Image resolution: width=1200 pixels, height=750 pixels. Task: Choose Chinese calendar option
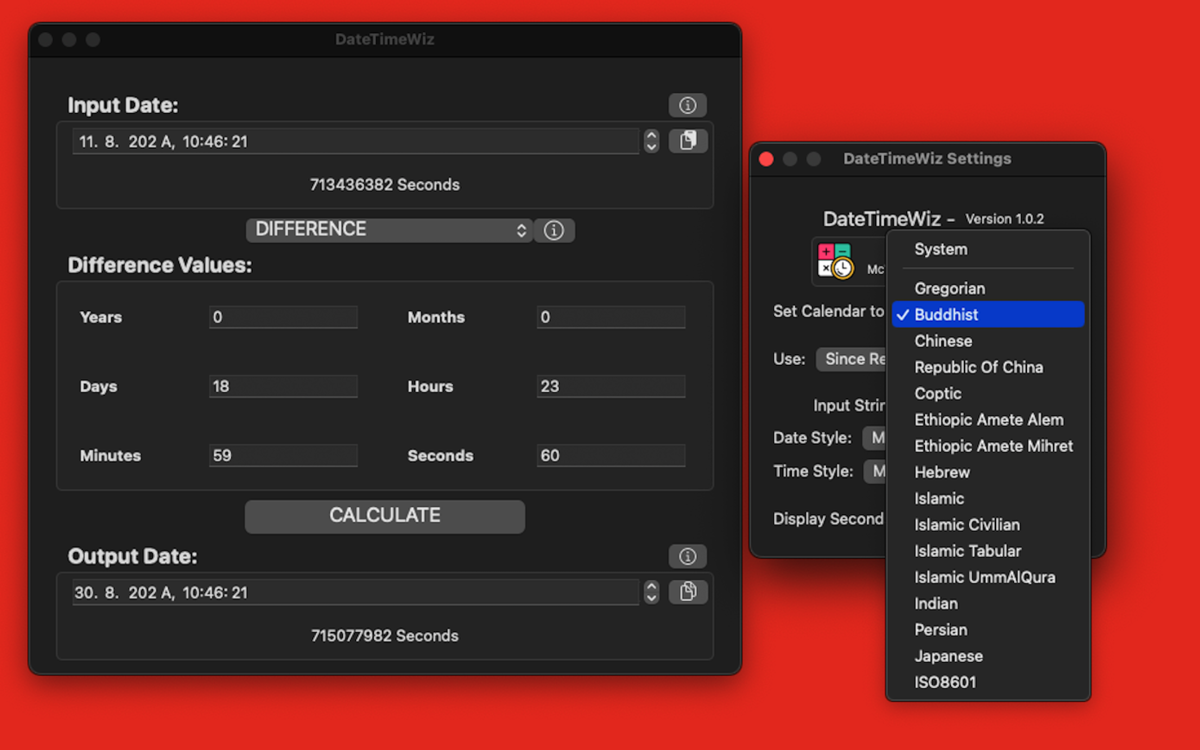coord(988,341)
